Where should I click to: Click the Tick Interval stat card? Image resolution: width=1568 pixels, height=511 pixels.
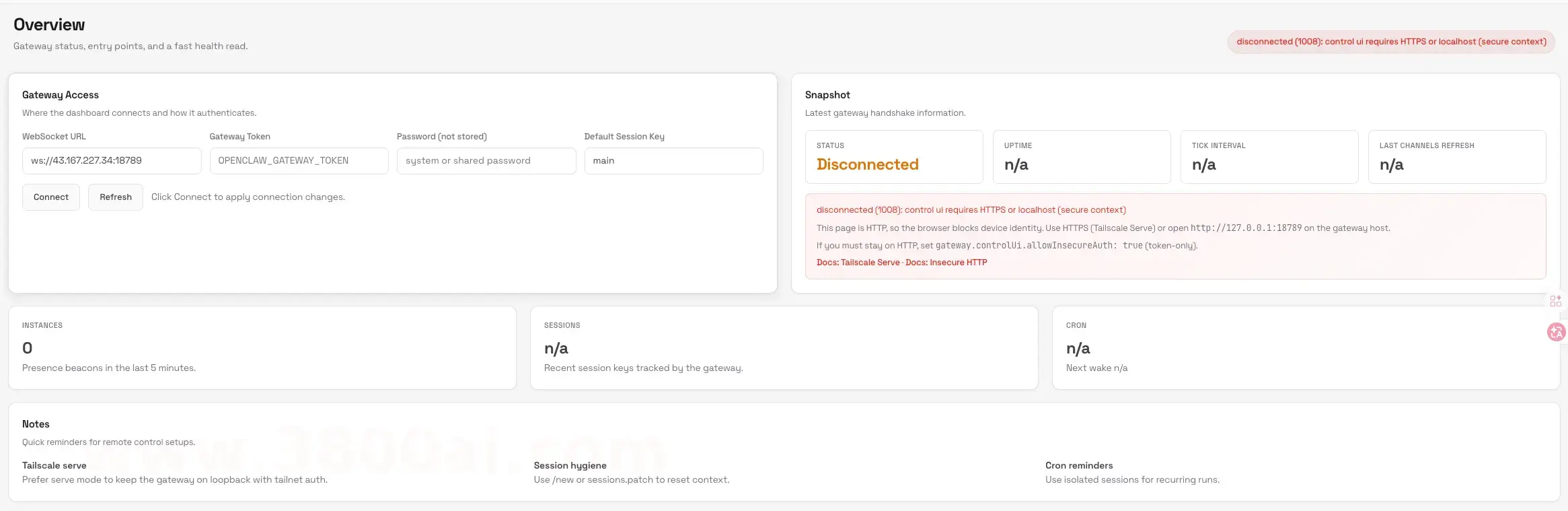coord(1269,157)
